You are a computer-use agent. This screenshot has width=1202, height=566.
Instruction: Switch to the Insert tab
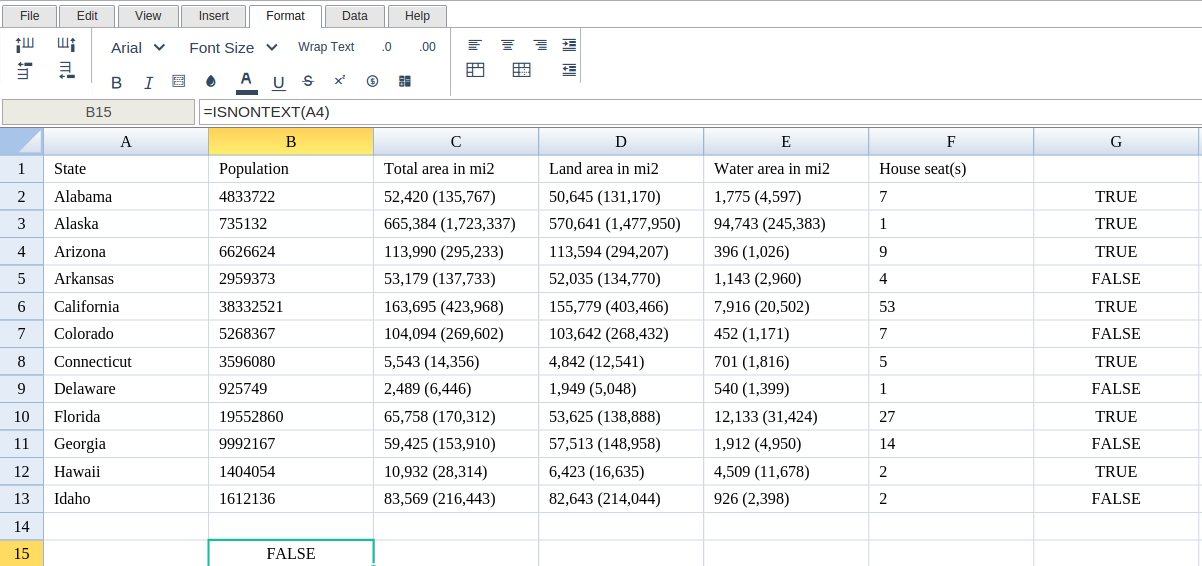[x=214, y=16]
